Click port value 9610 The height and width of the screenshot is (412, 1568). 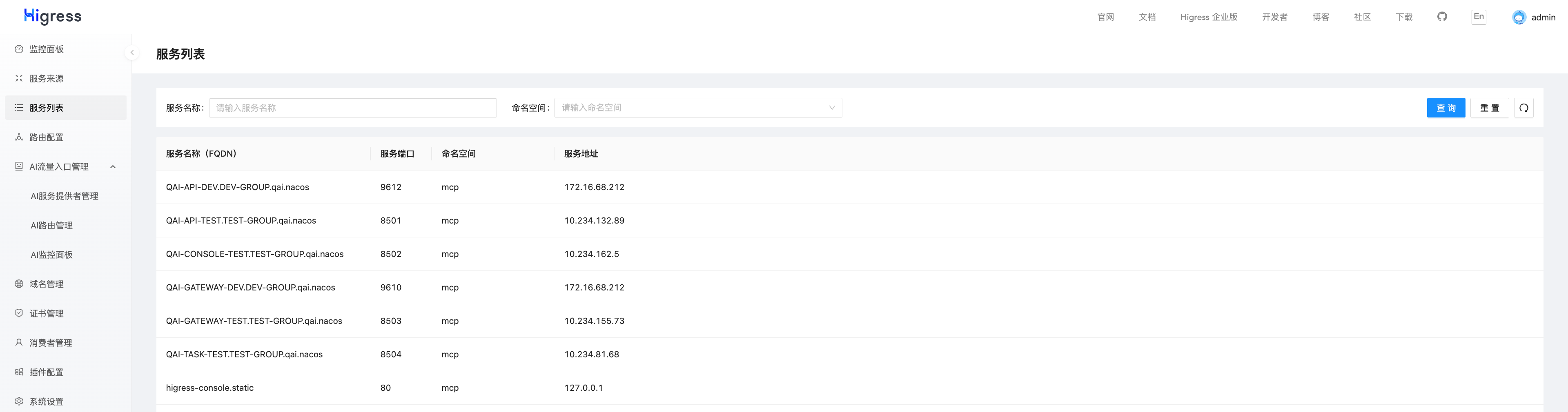pos(391,288)
